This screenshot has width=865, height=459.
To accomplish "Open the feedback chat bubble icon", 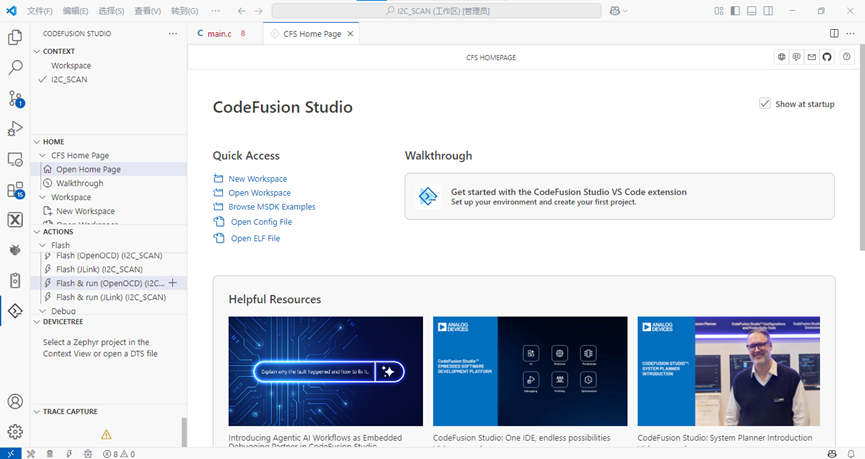I will [797, 57].
